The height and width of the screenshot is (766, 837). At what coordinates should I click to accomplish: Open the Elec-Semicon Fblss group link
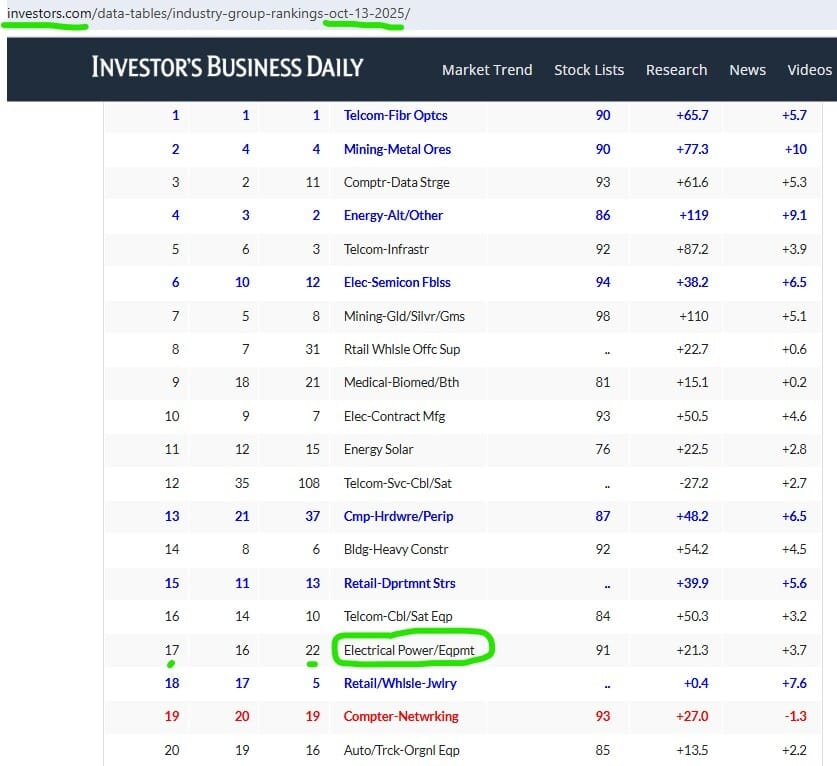[397, 282]
